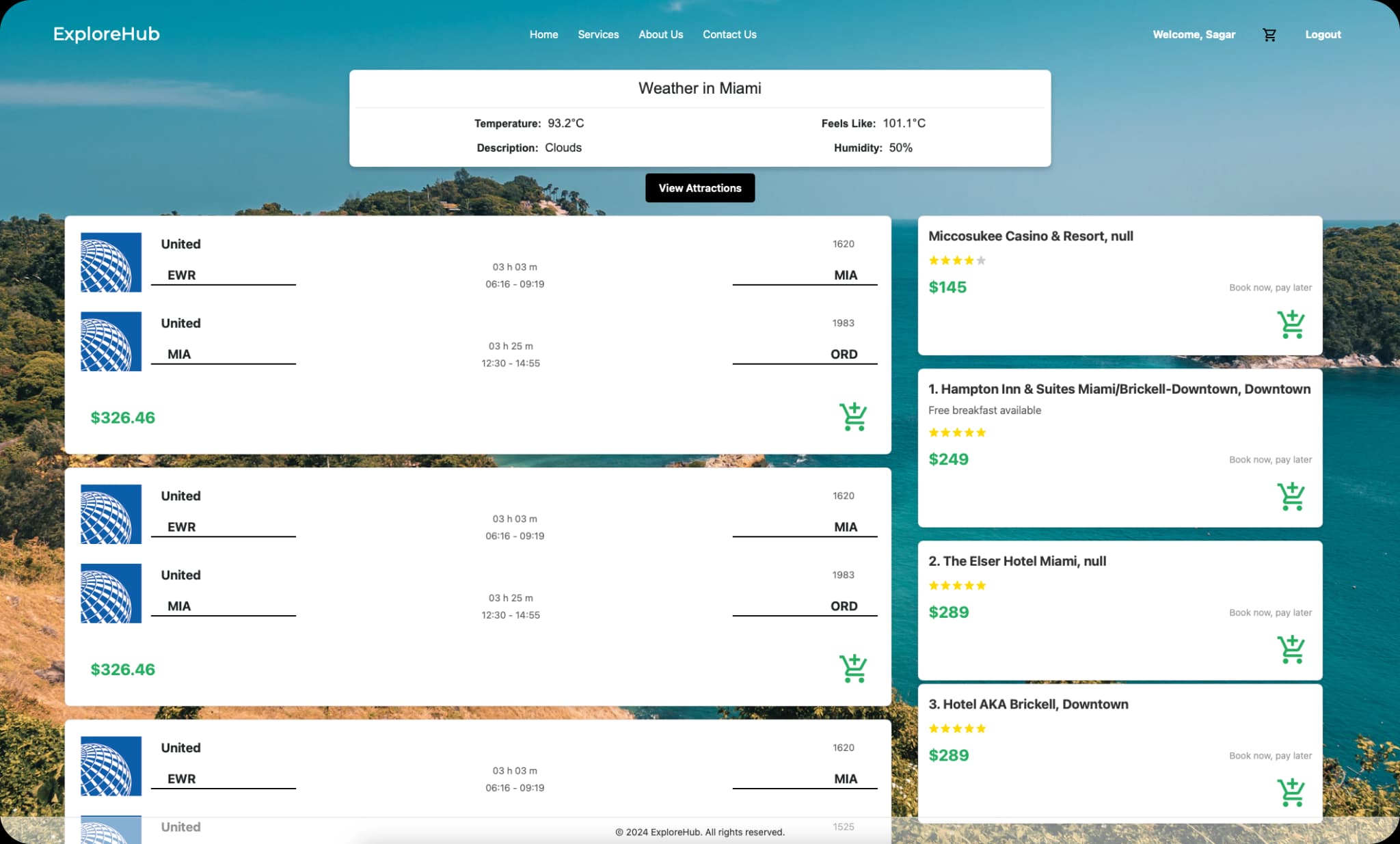Click Book now, pay later under $145
Screen dimensions: 1400x844
tap(1270, 288)
